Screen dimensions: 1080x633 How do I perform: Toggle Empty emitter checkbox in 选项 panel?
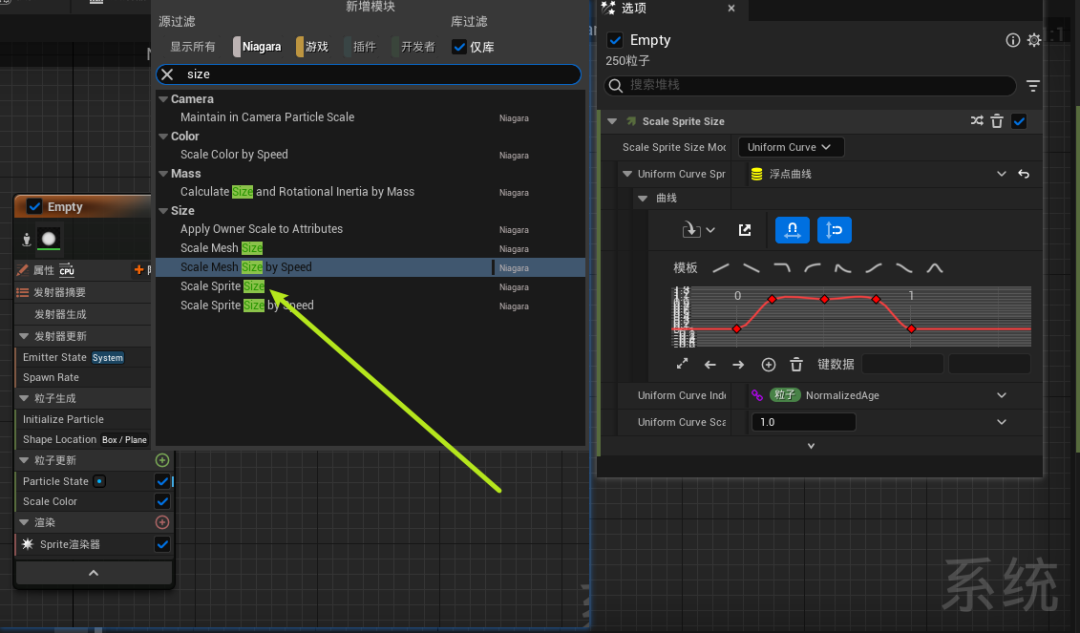coord(615,40)
